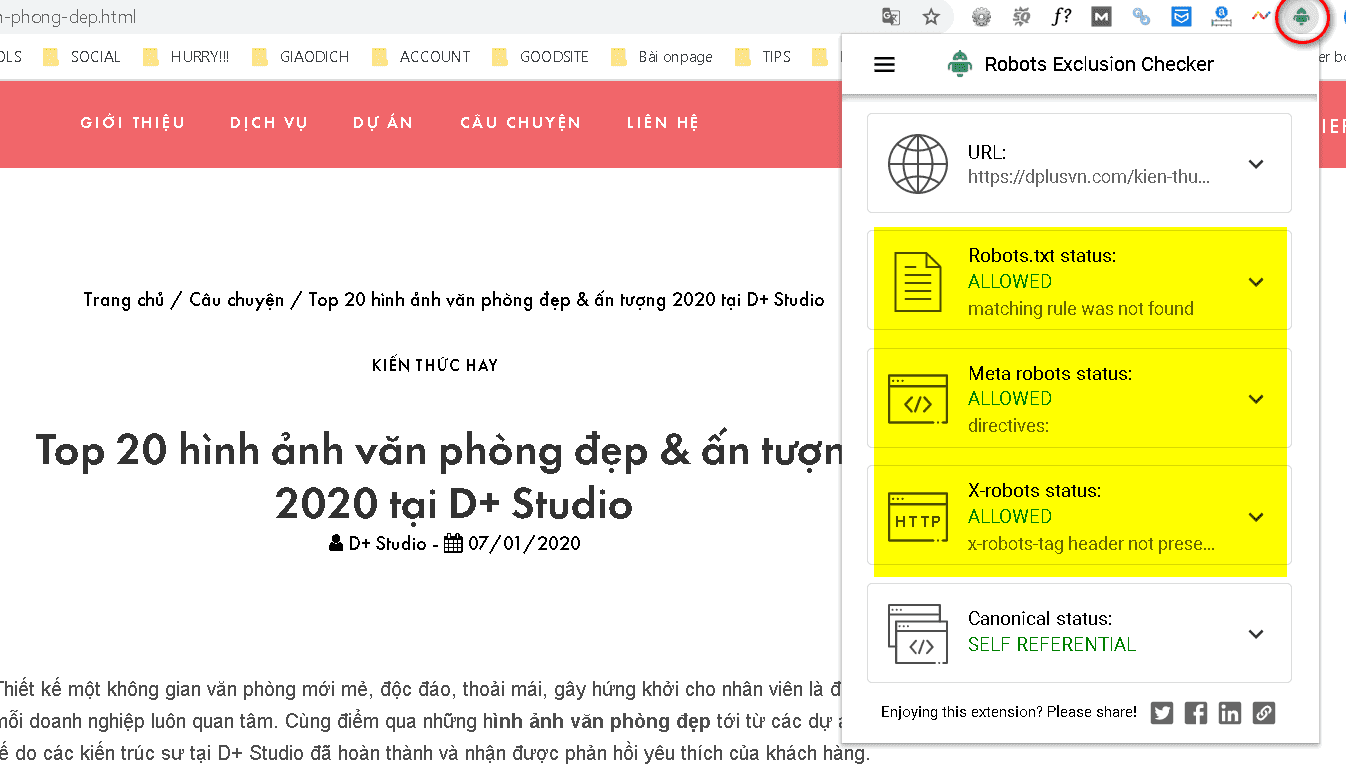
Task: Expand the X-robots status section
Action: point(1257,517)
